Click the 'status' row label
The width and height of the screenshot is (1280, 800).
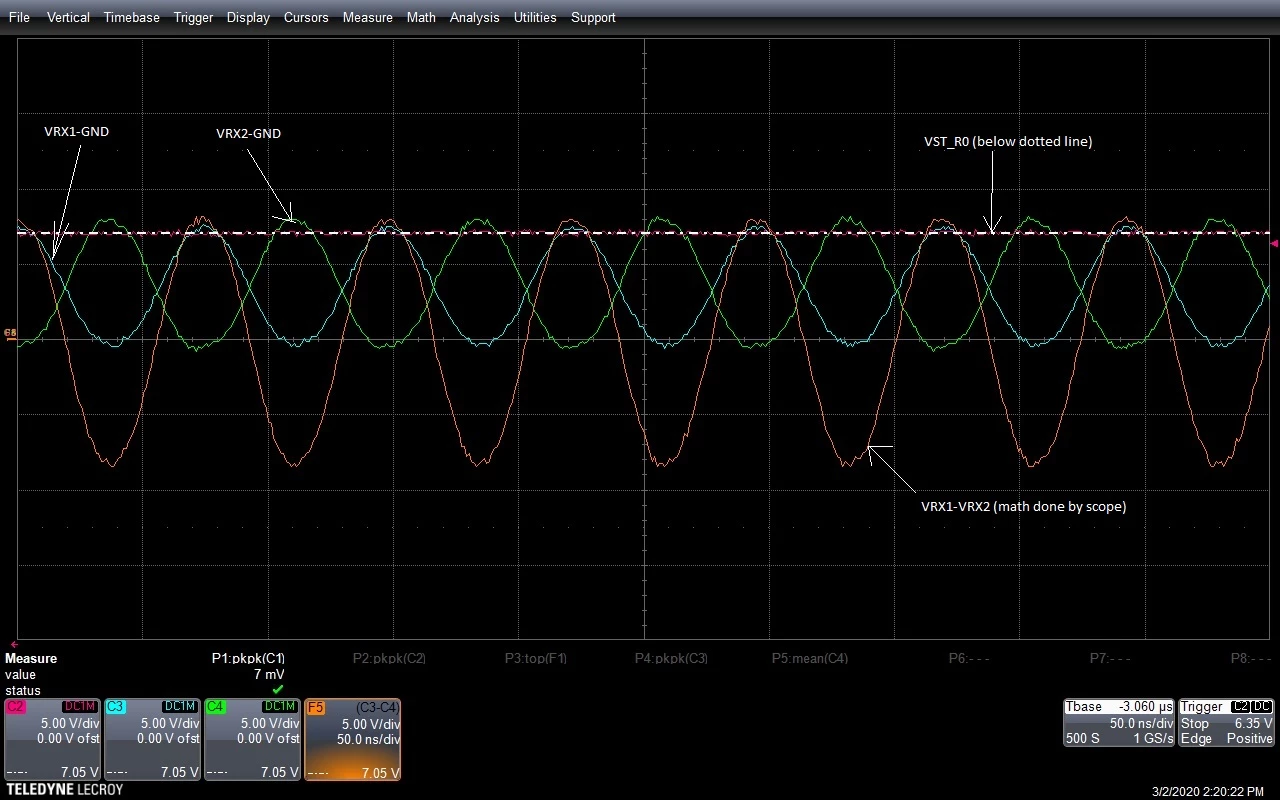coord(23,691)
